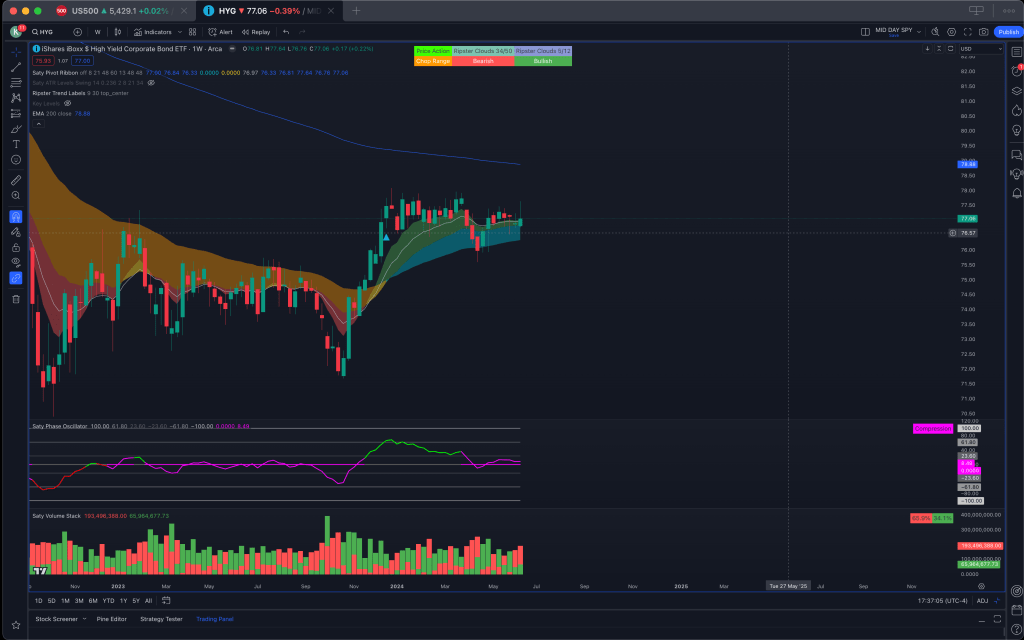Enter fullscreen chart mode
1024x640 pixels.
pyautogui.click(x=968, y=32)
